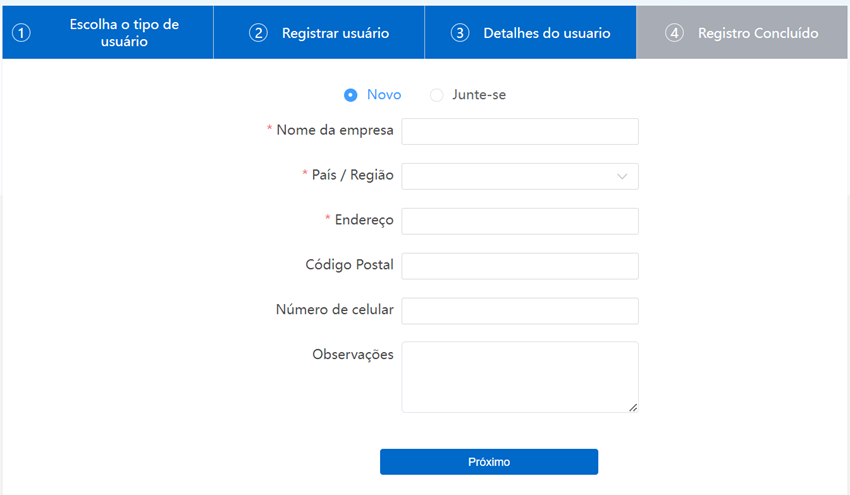850x495 pixels.
Task: Go to Escolha o tipo de usuário step
Action: 124,33
